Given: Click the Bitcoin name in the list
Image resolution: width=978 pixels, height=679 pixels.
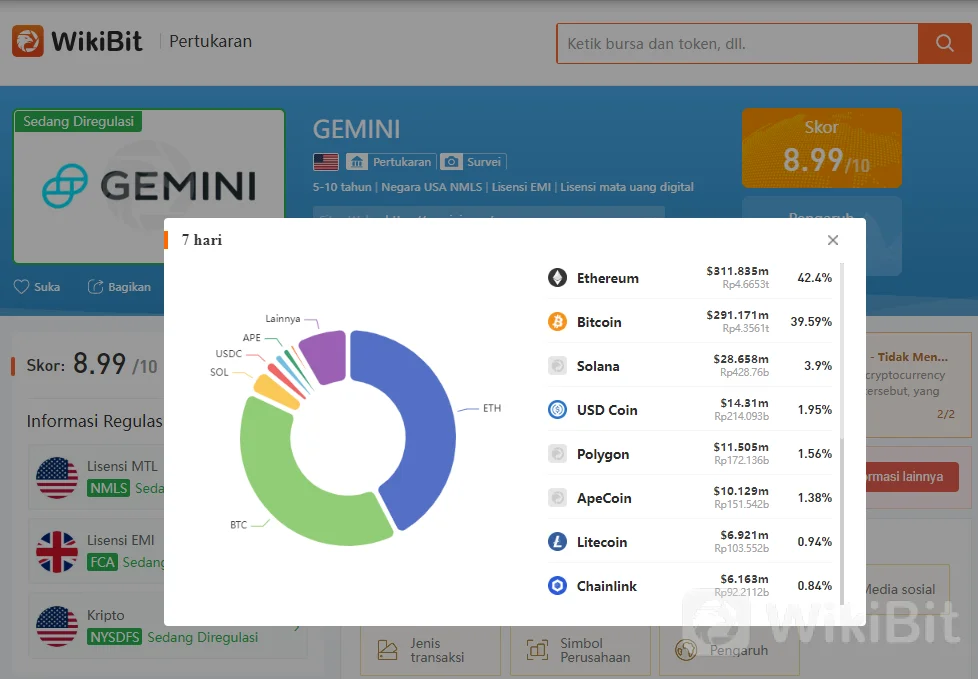Looking at the screenshot, I should [599, 322].
